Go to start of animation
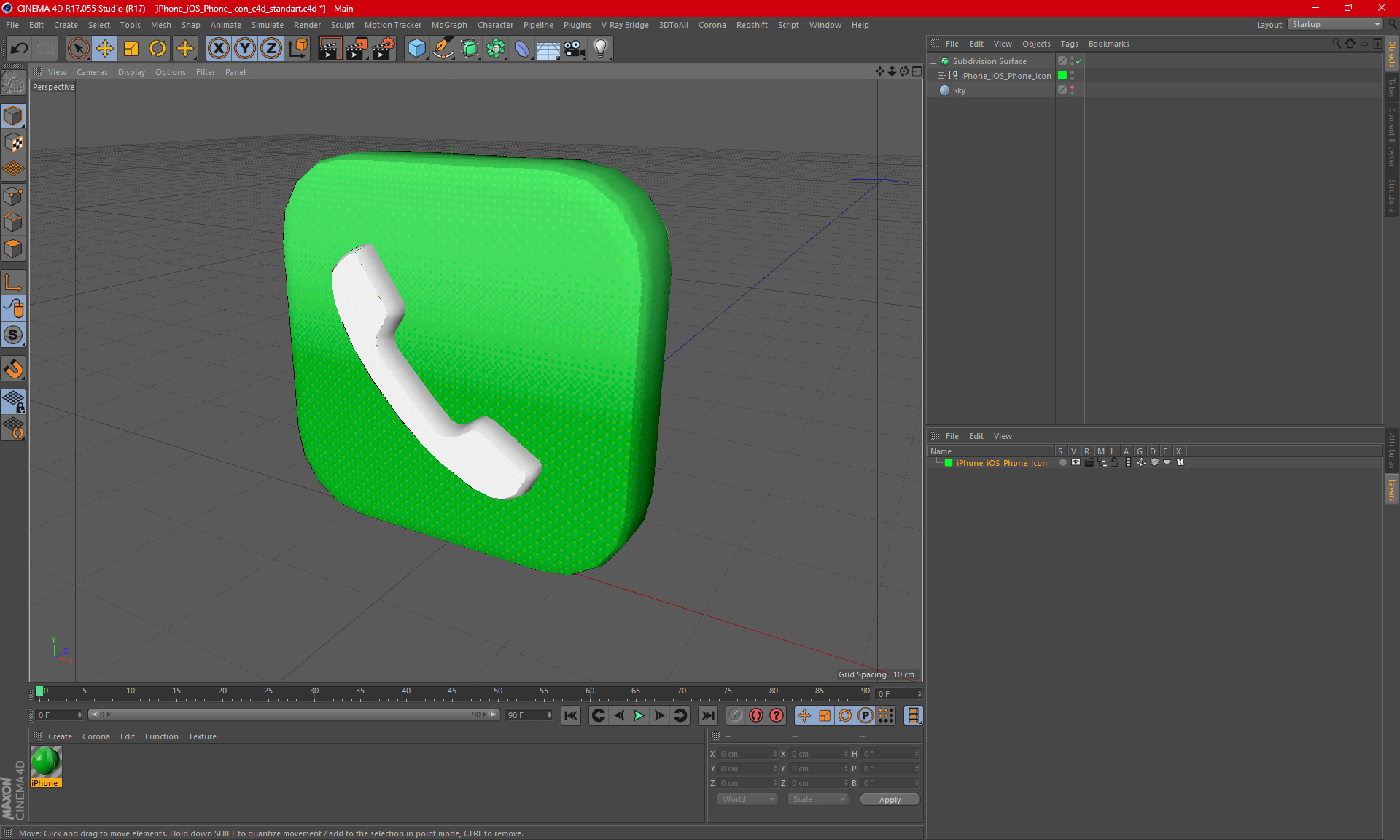Screen dimensions: 1400x840 (x=571, y=715)
